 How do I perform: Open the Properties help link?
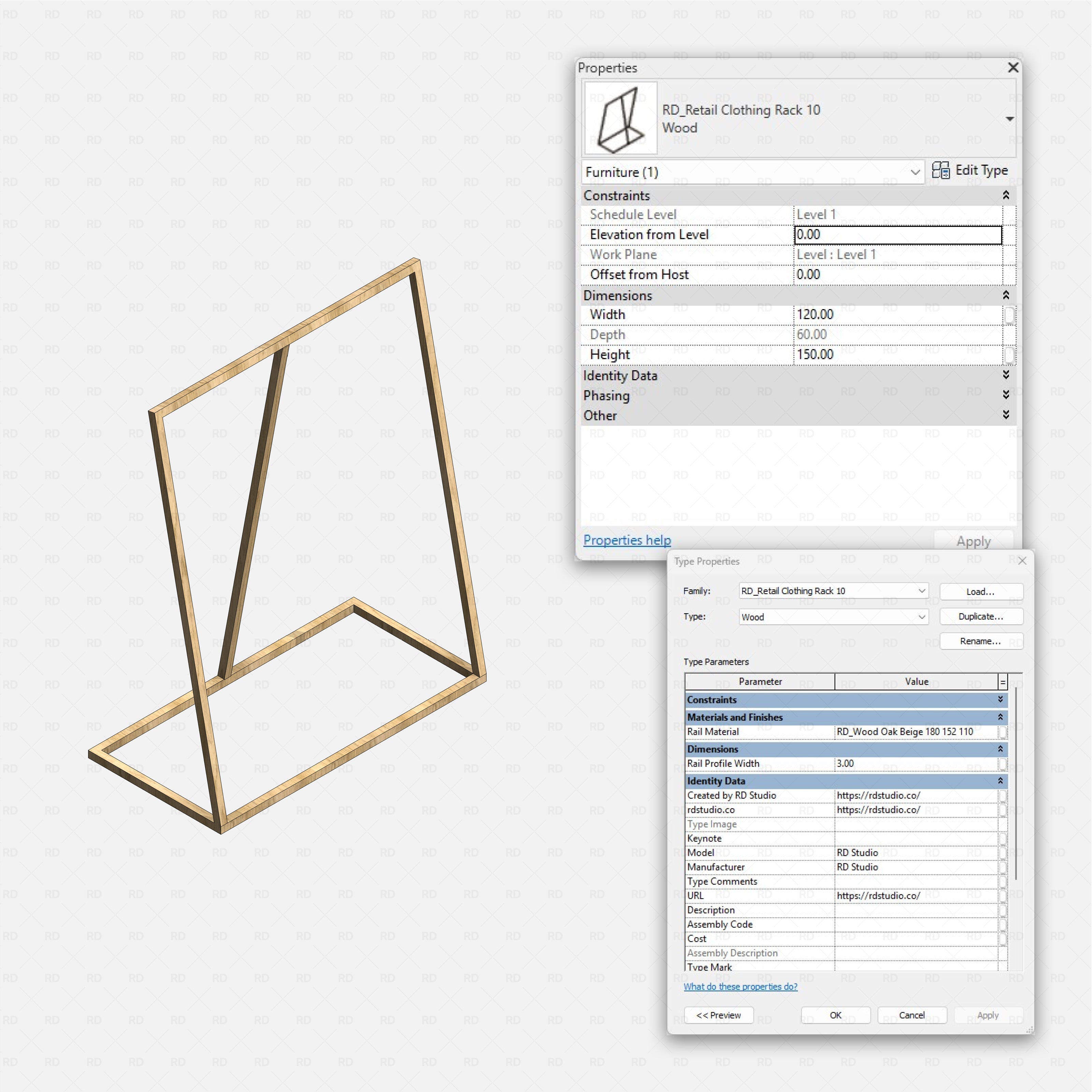point(627,540)
